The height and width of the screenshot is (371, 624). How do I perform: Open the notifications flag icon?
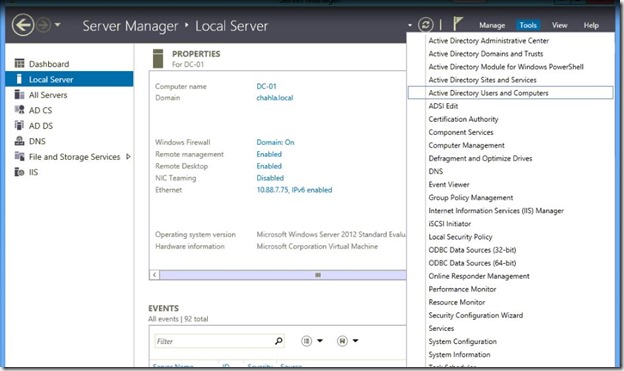[x=458, y=24]
